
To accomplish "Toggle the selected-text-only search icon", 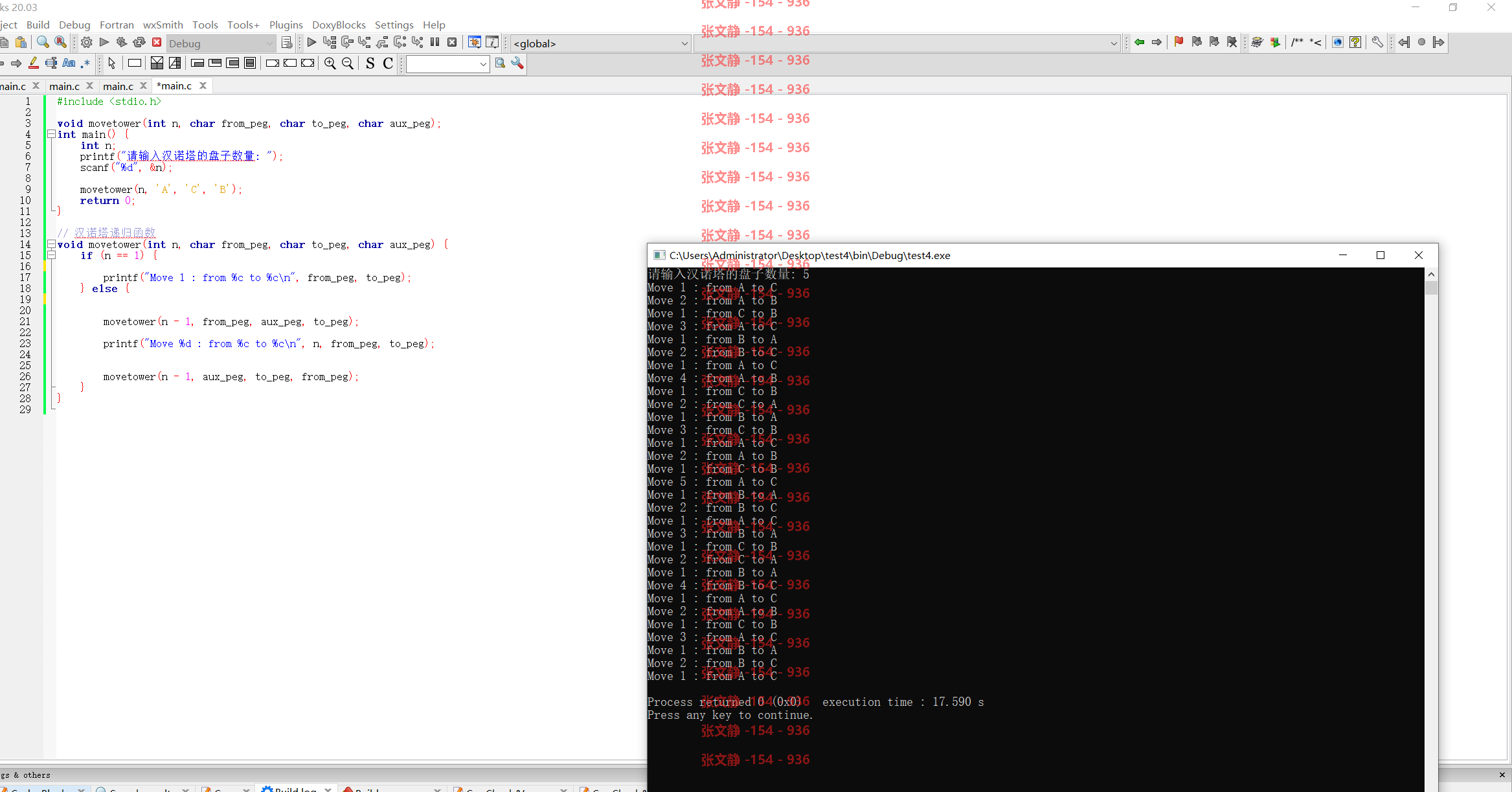I will pyautogui.click(x=51, y=63).
